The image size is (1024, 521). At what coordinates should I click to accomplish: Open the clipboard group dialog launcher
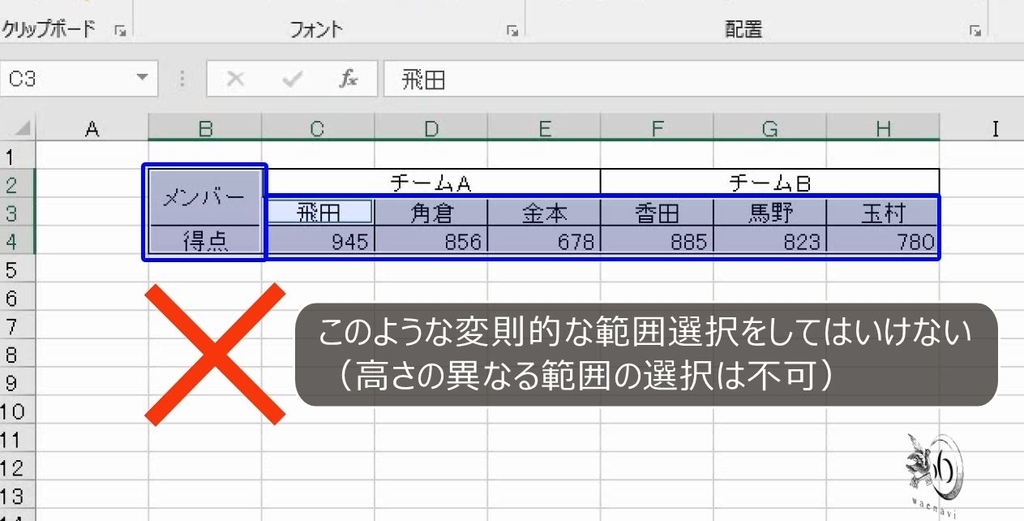coord(120,30)
